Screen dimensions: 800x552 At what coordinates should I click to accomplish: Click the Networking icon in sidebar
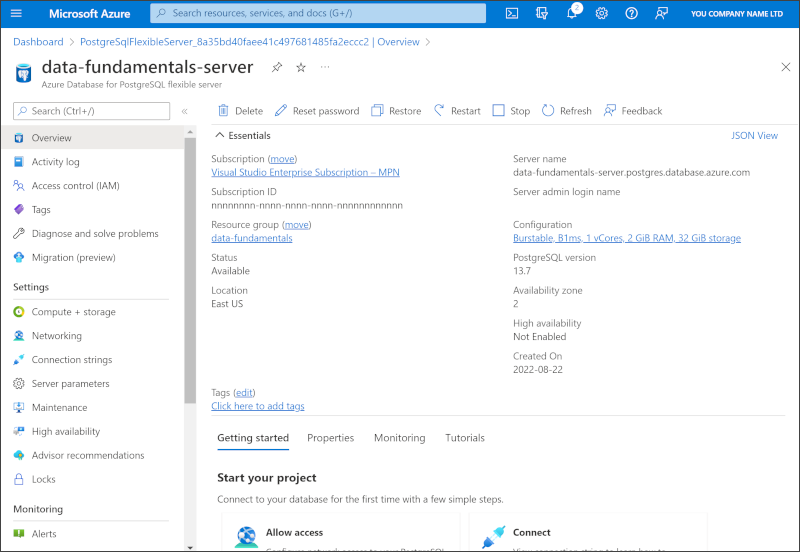(x=19, y=336)
